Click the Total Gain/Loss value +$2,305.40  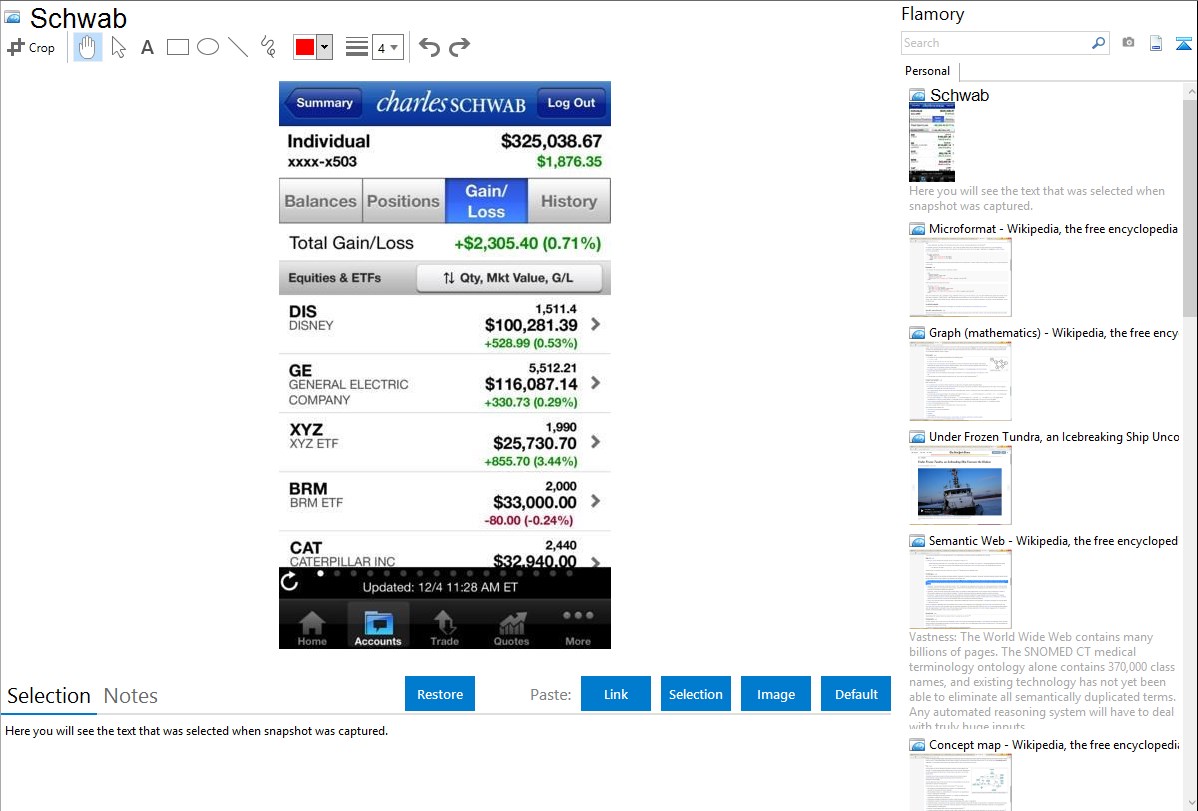tap(527, 243)
